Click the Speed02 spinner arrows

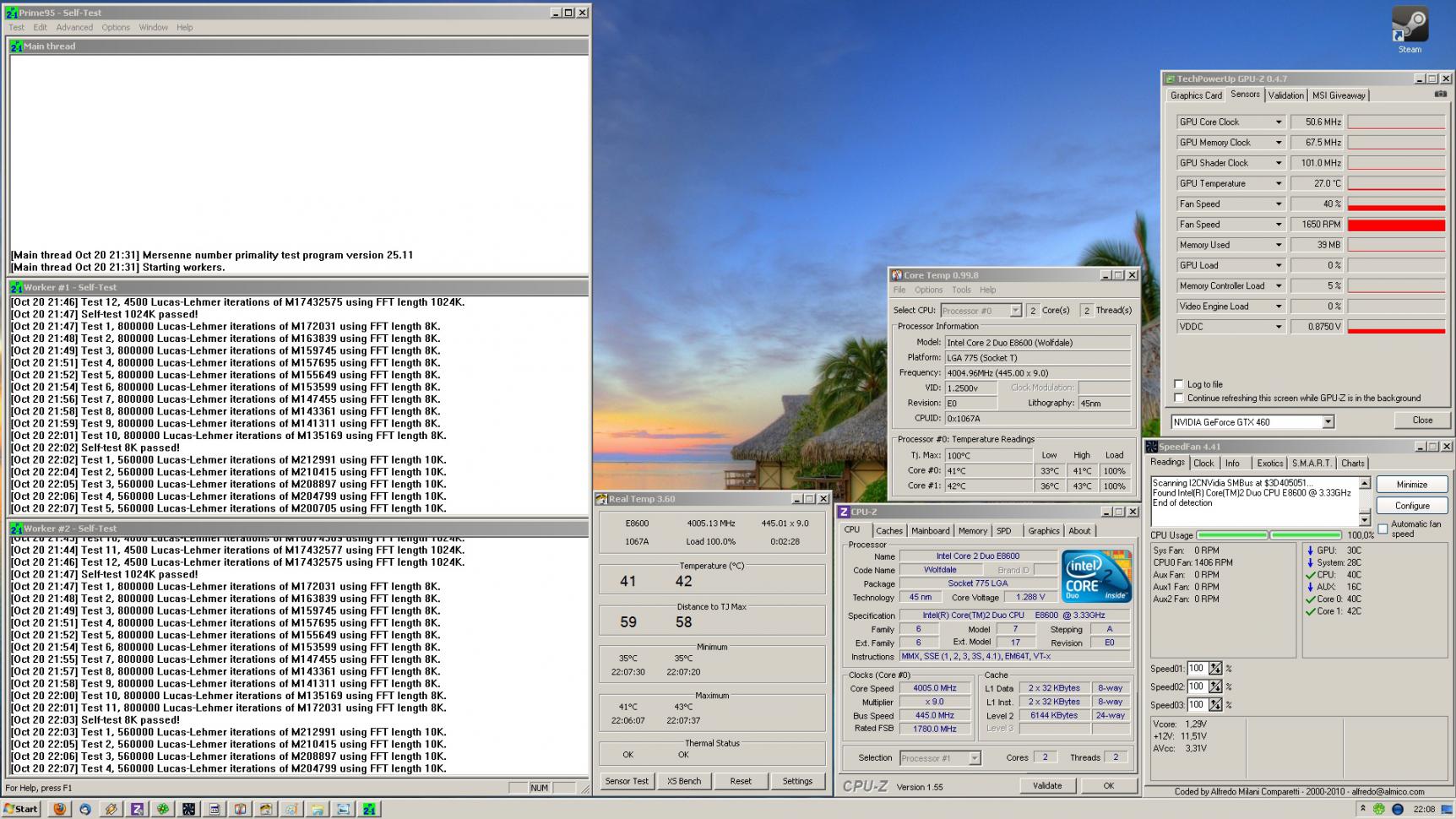[x=1215, y=686]
